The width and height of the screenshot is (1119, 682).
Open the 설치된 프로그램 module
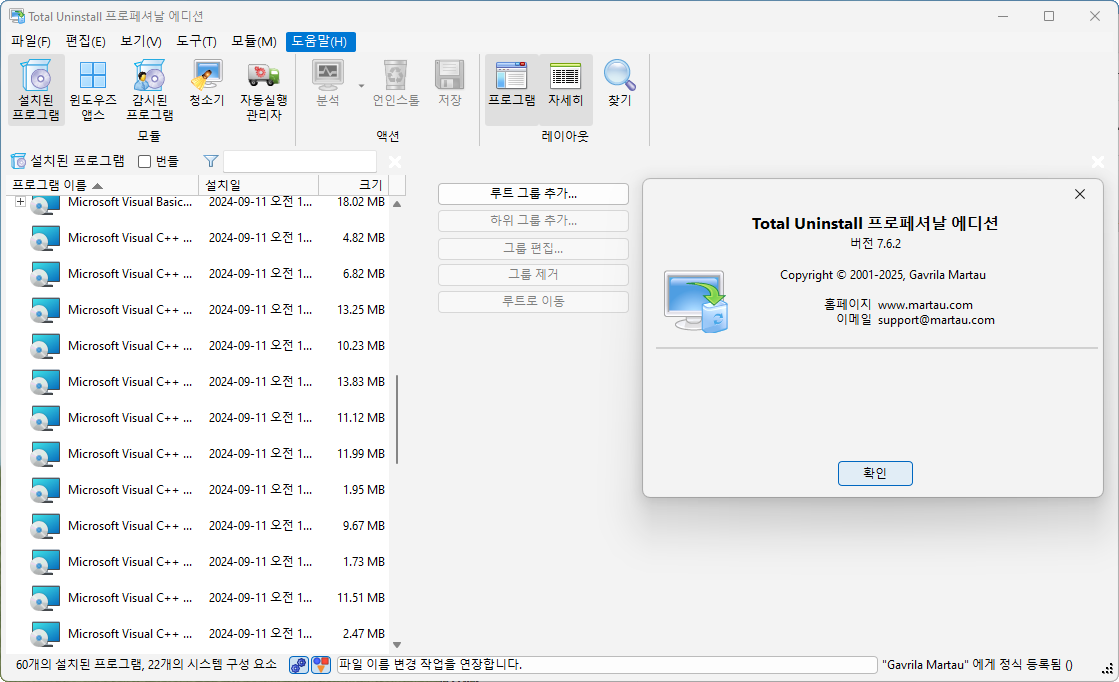coord(36,91)
